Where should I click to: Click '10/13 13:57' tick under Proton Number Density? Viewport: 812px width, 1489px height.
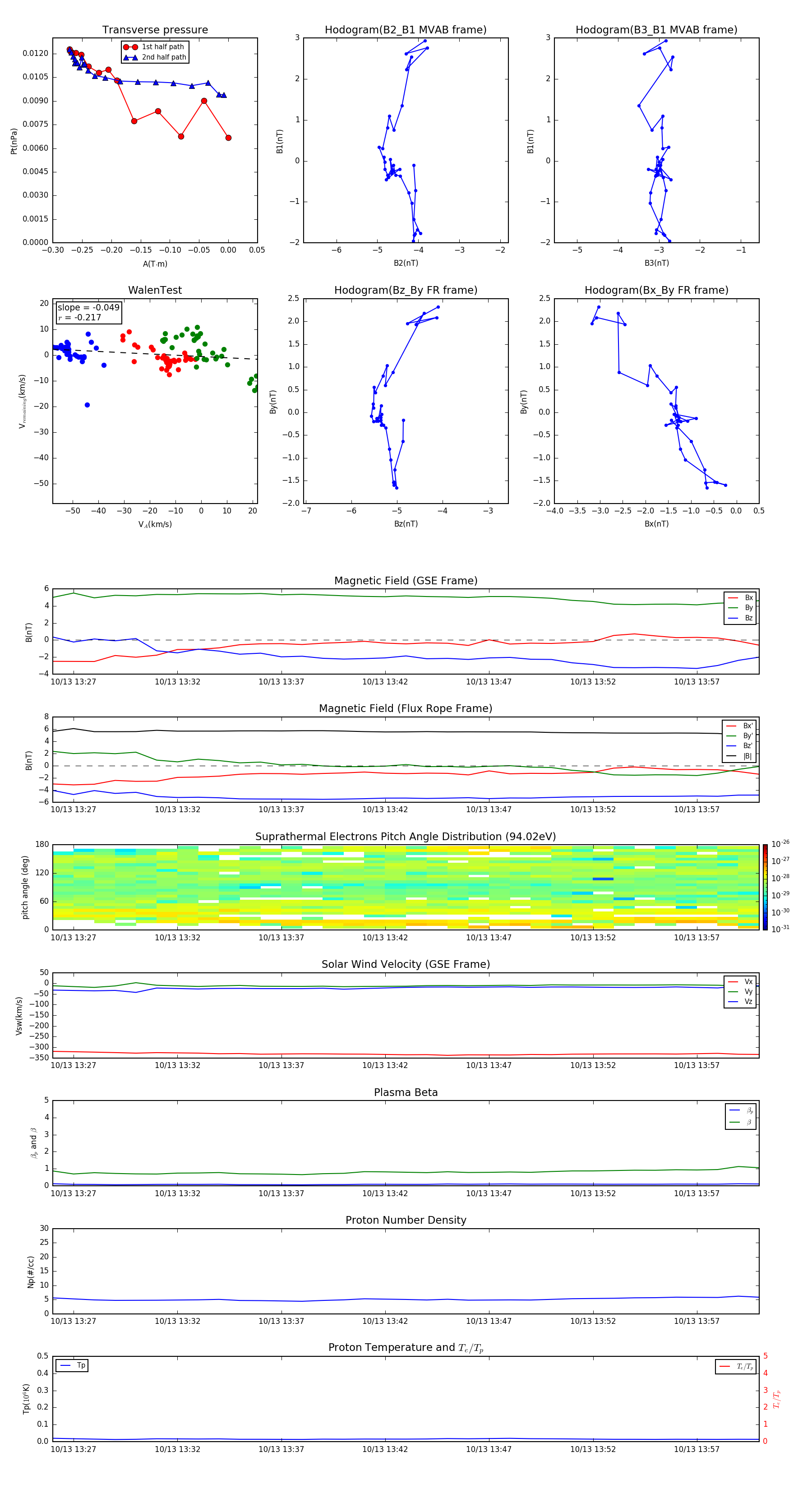697,1321
